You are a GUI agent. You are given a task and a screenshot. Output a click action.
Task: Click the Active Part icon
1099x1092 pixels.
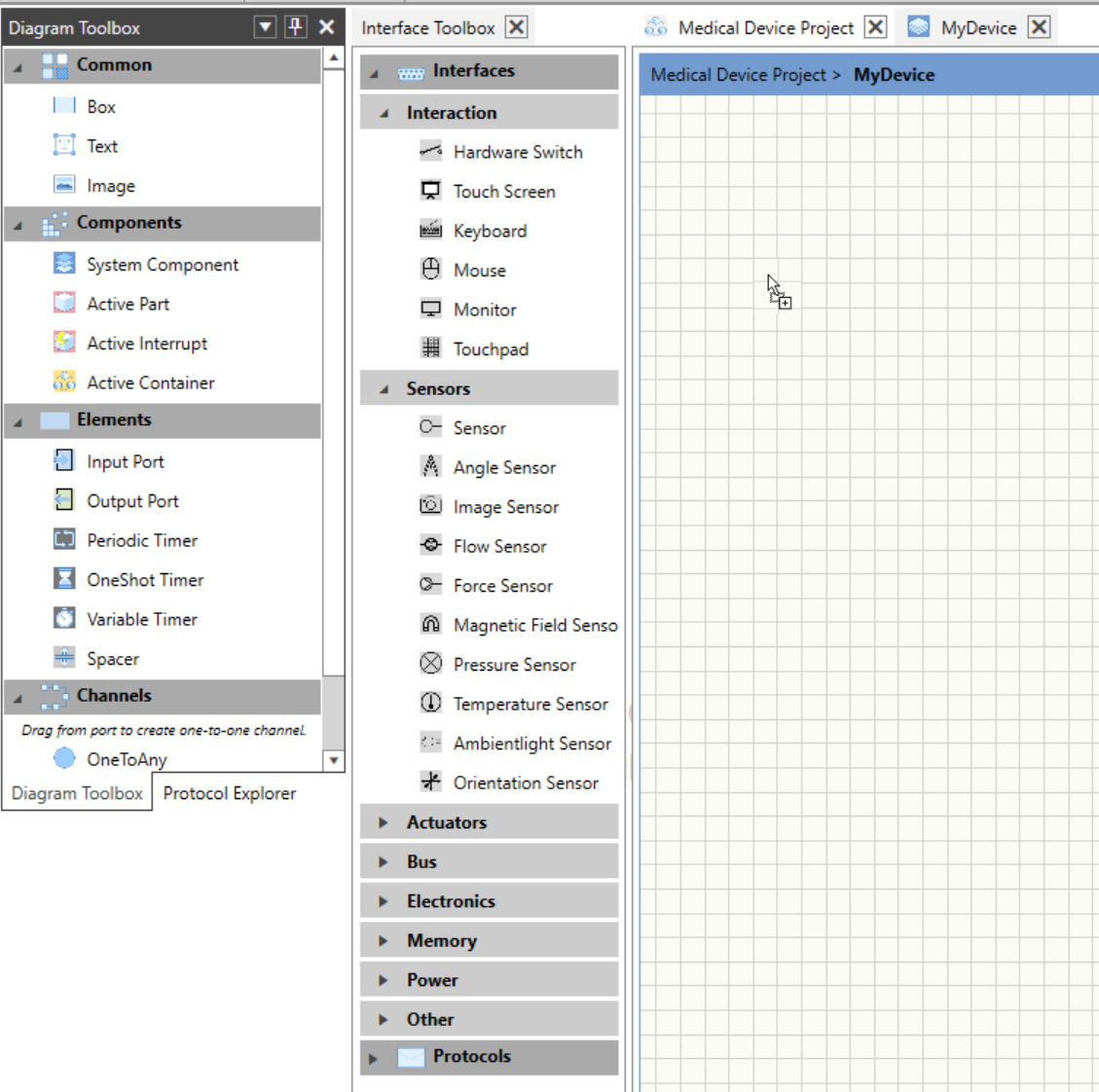point(64,304)
